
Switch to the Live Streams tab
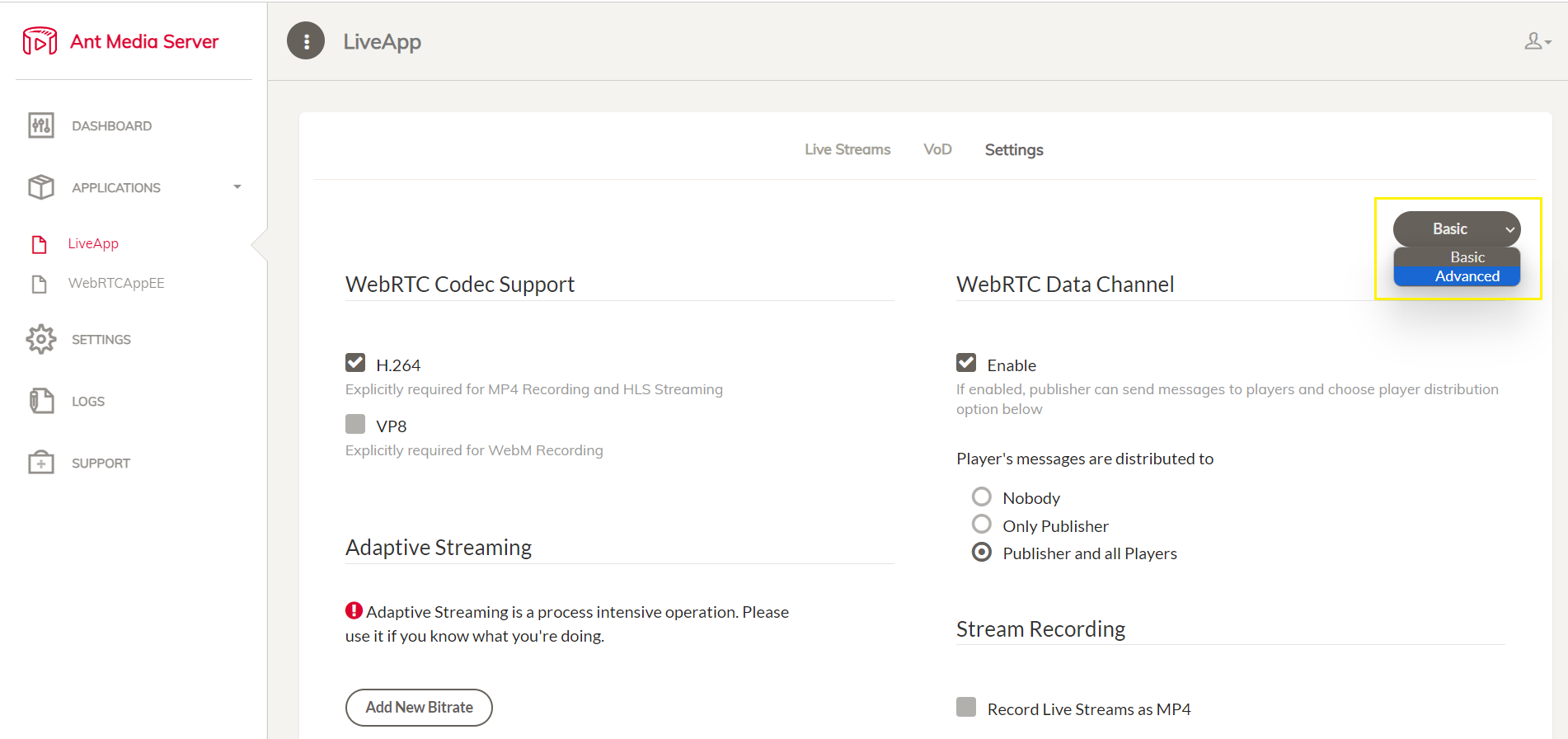pyautogui.click(x=847, y=149)
